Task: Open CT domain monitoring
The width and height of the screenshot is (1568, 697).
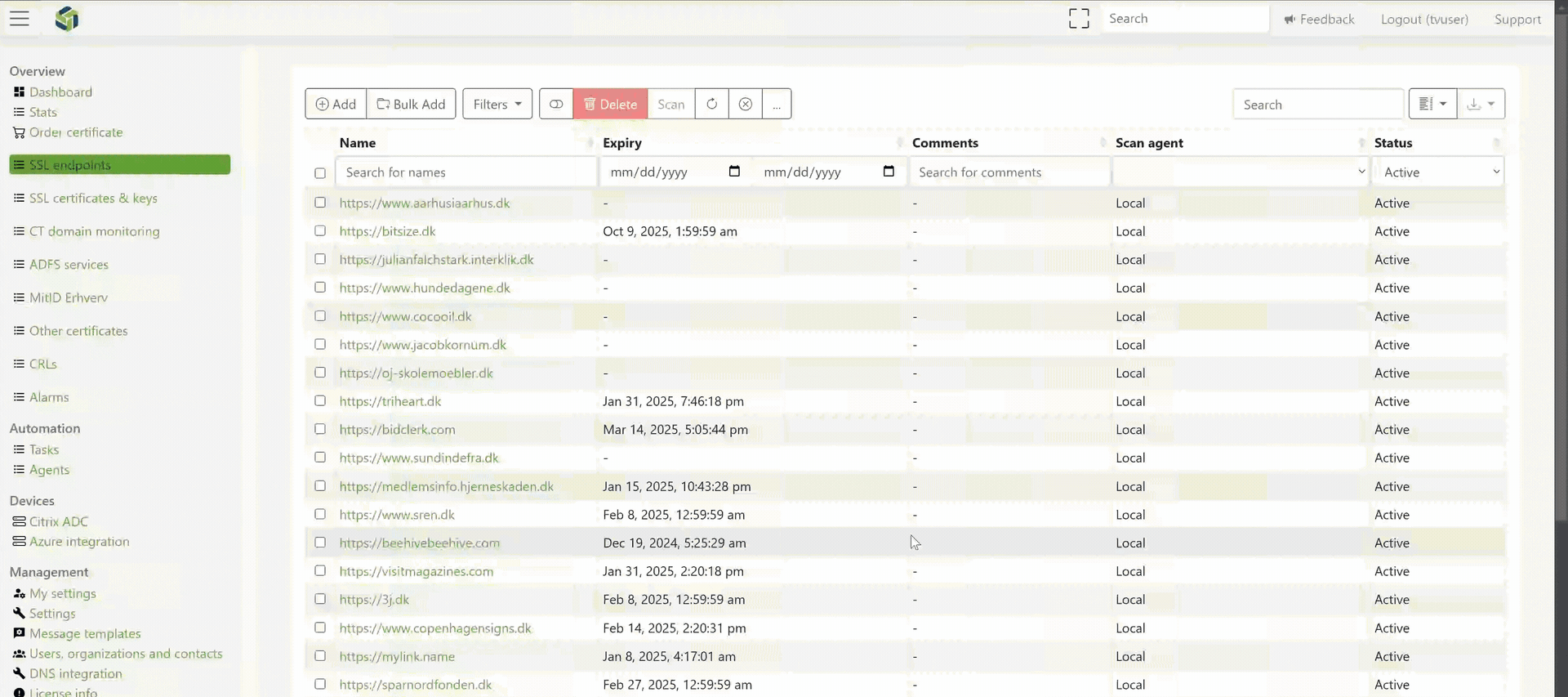Action: tap(87, 231)
